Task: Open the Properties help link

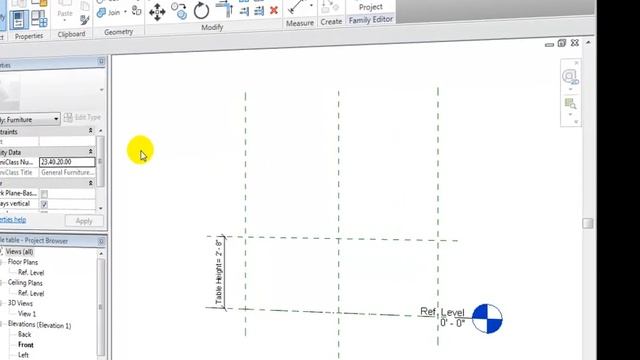Action: click(13, 220)
